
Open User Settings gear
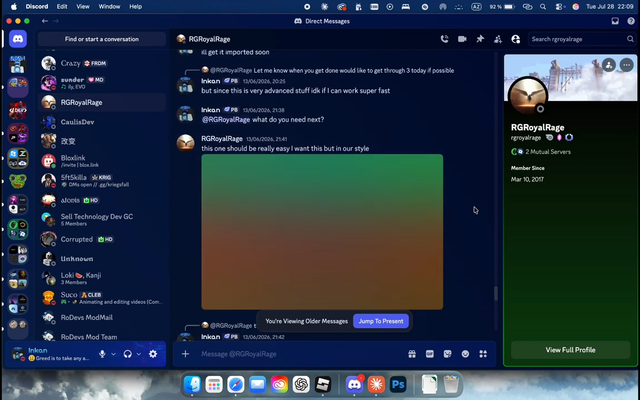[x=153, y=354]
